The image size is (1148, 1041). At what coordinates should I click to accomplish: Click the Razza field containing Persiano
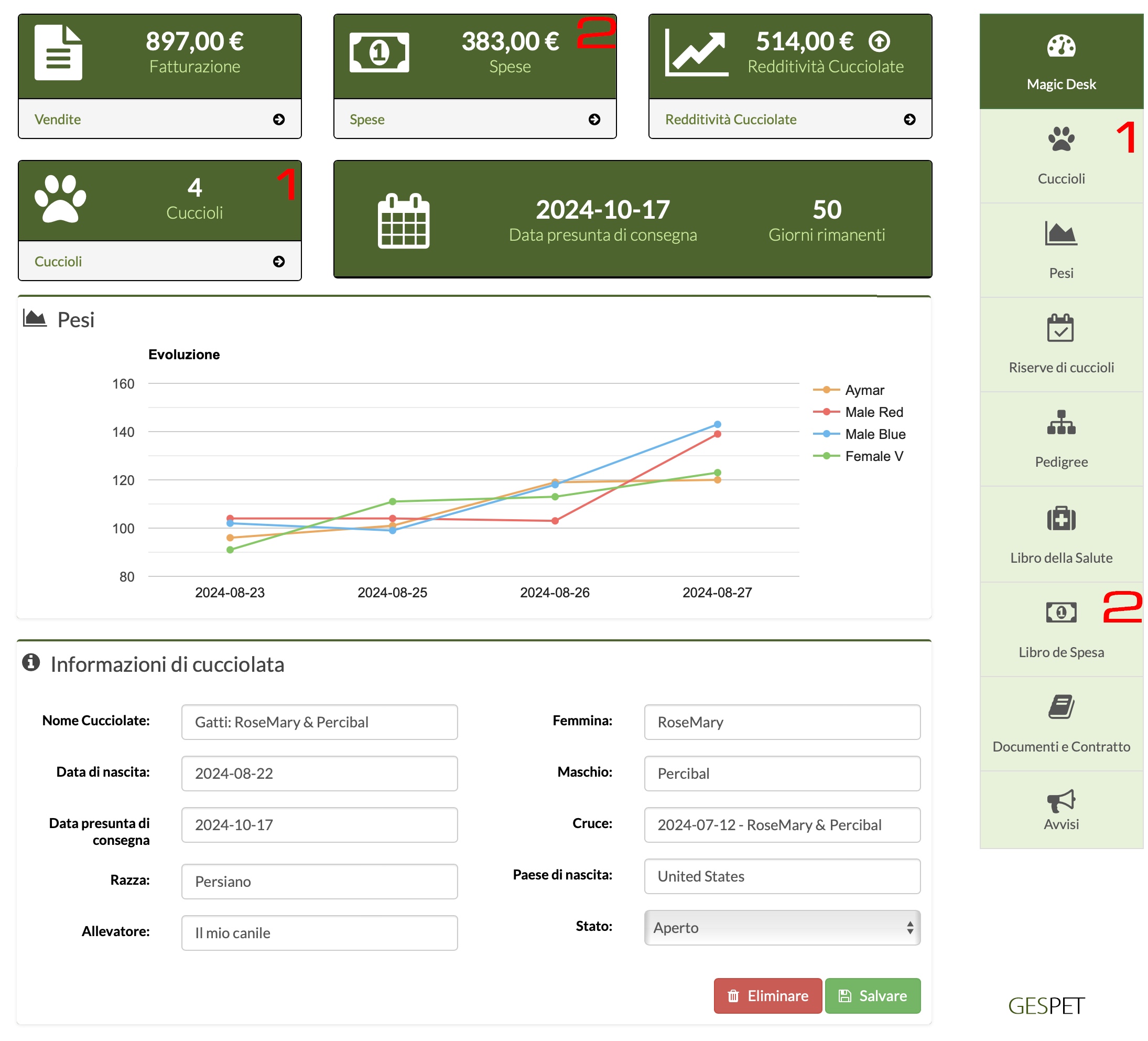click(319, 882)
